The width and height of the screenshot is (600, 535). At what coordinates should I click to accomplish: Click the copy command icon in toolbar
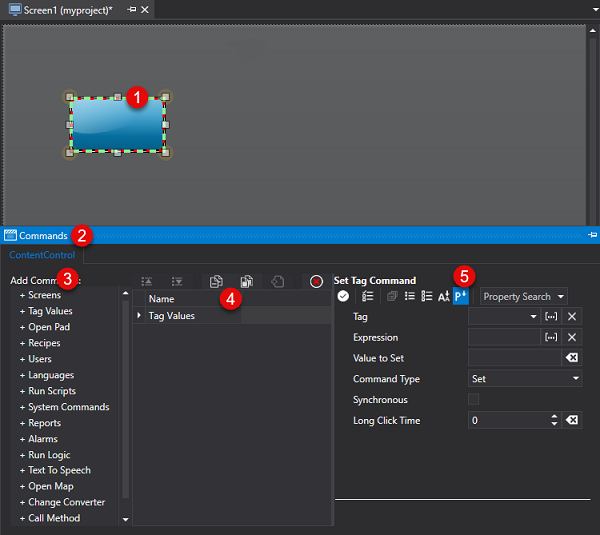pos(216,282)
